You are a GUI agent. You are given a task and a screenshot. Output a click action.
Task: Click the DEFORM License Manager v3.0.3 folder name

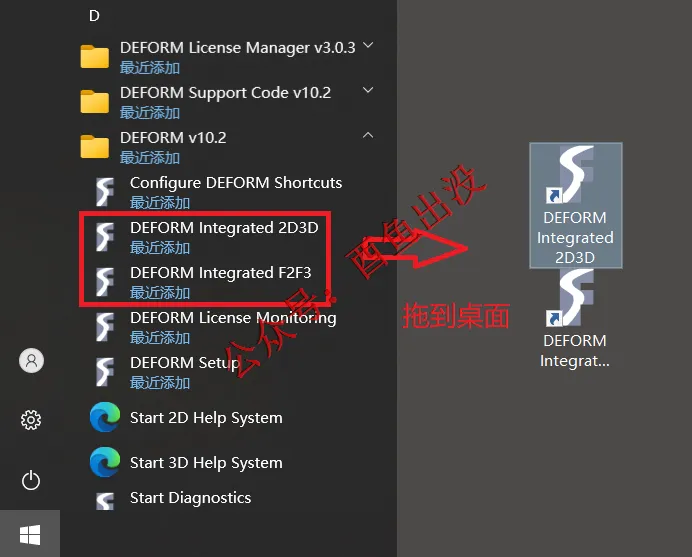(x=237, y=48)
